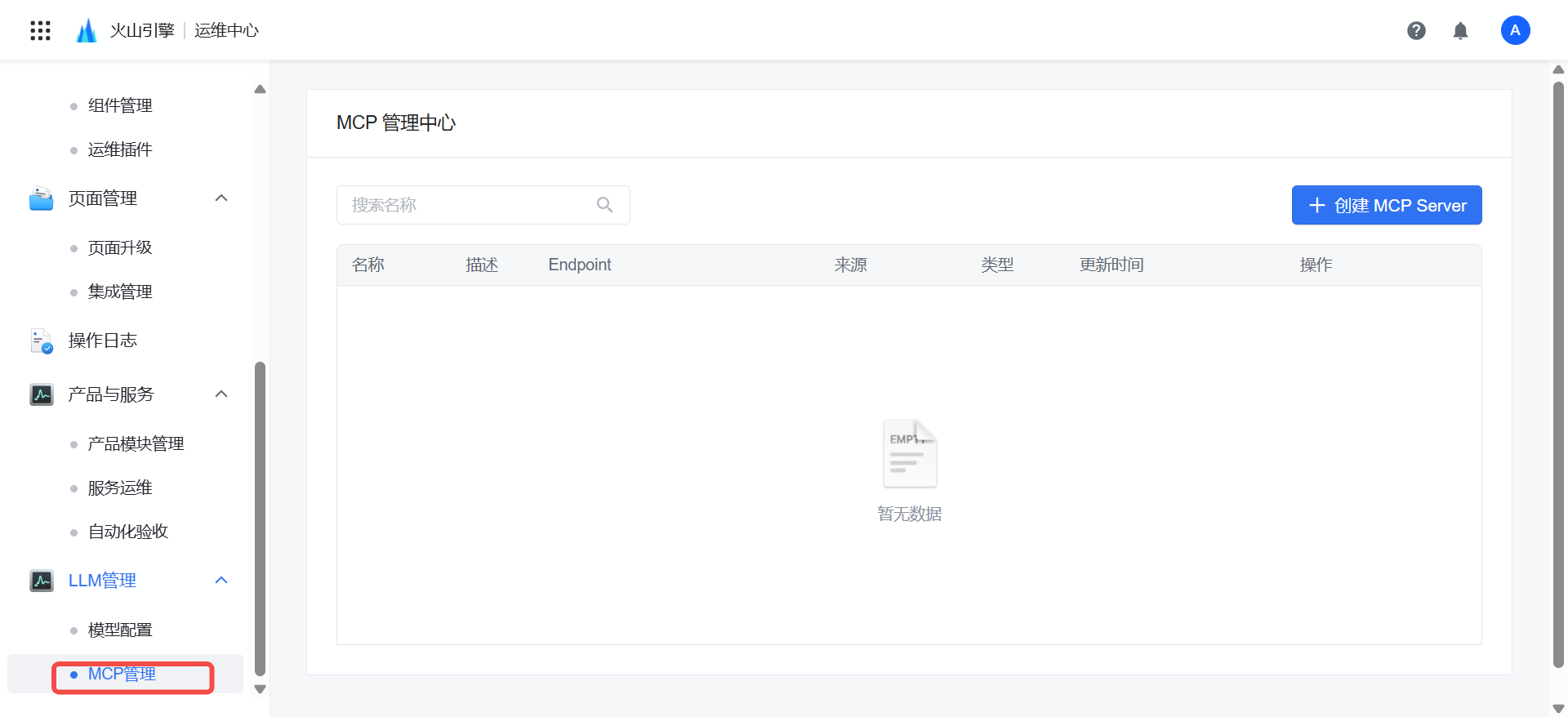Open the app launcher grid icon
The image size is (1568, 717).
click(x=40, y=30)
